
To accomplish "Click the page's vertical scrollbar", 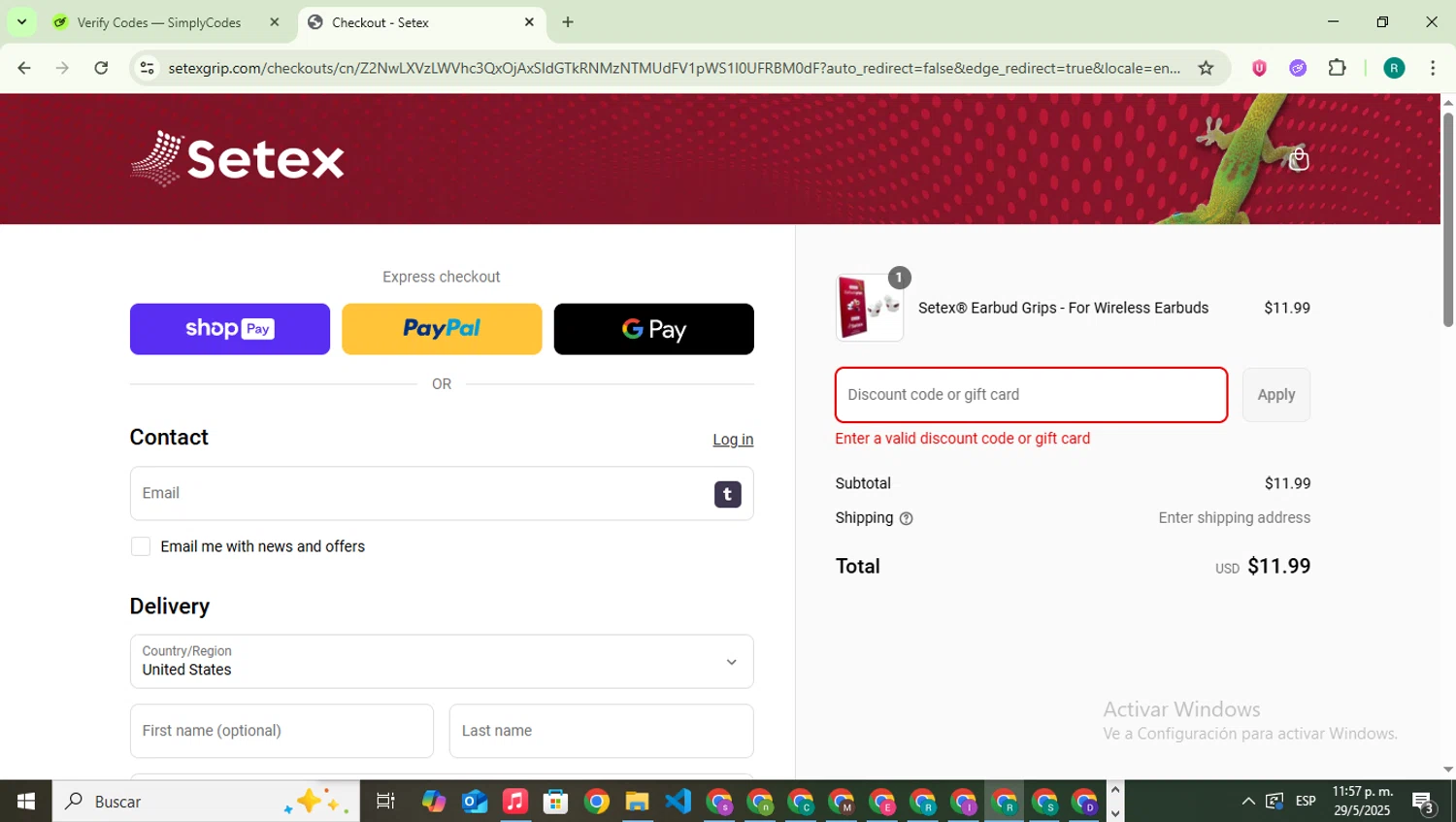I will [x=1448, y=220].
